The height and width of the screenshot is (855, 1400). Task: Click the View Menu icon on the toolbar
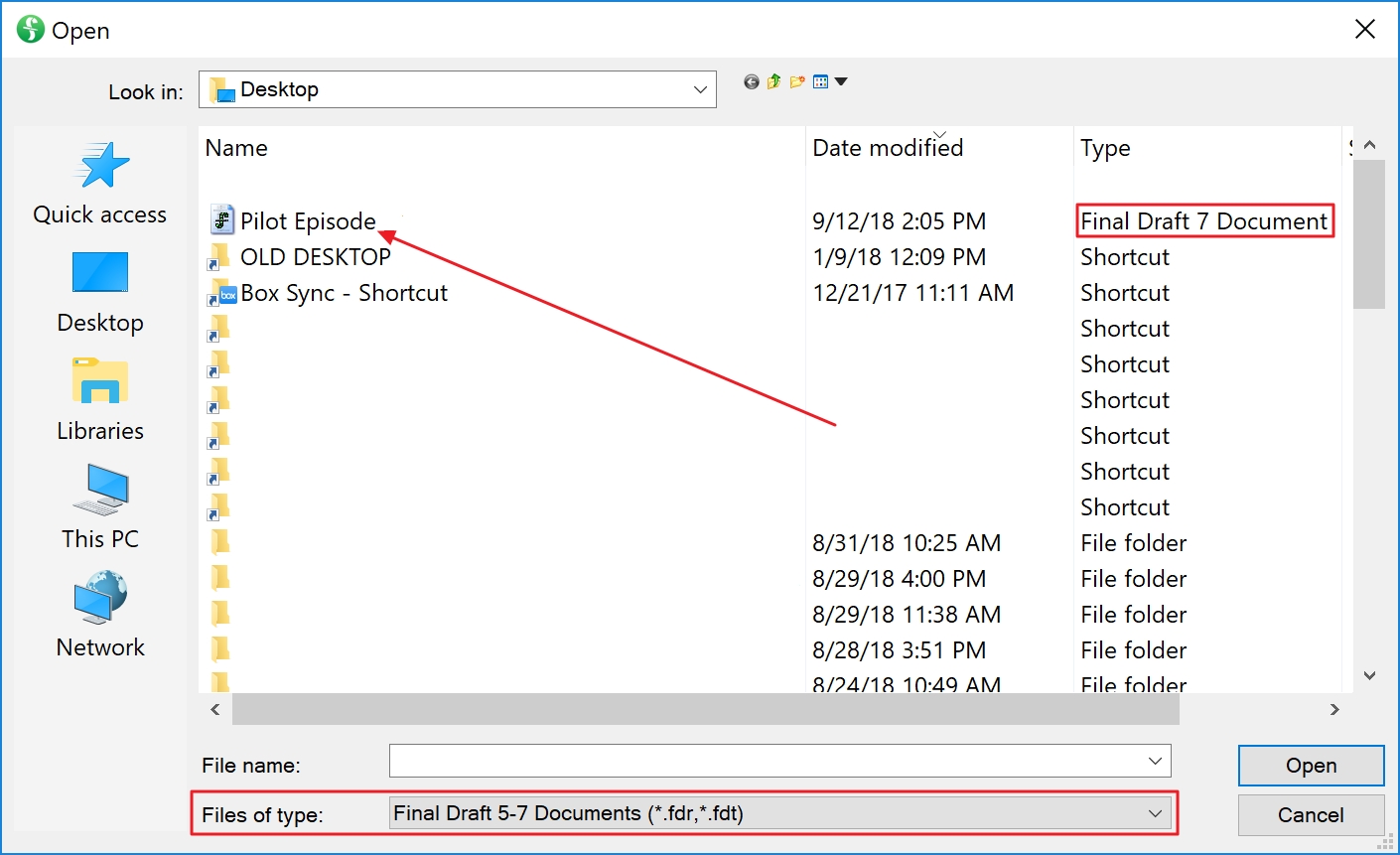click(x=818, y=81)
